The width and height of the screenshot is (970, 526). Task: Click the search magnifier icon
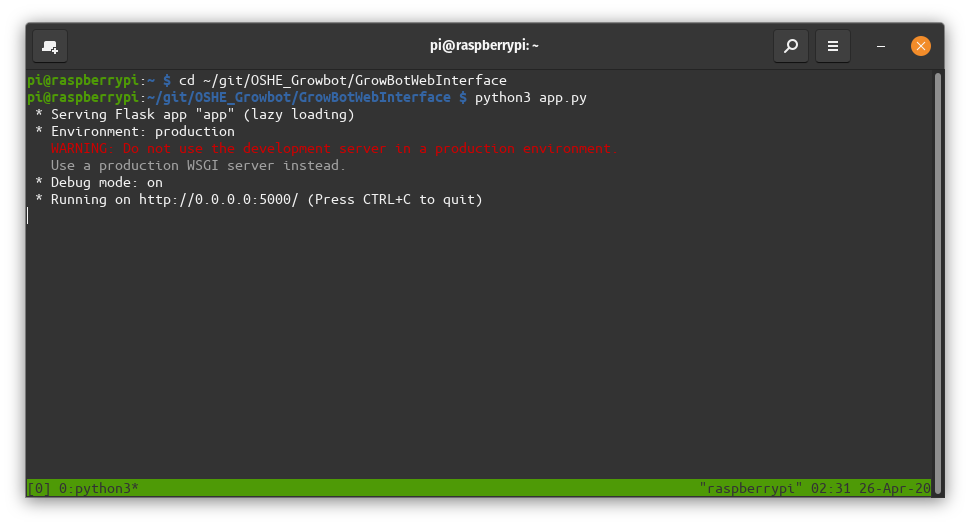click(x=790, y=46)
